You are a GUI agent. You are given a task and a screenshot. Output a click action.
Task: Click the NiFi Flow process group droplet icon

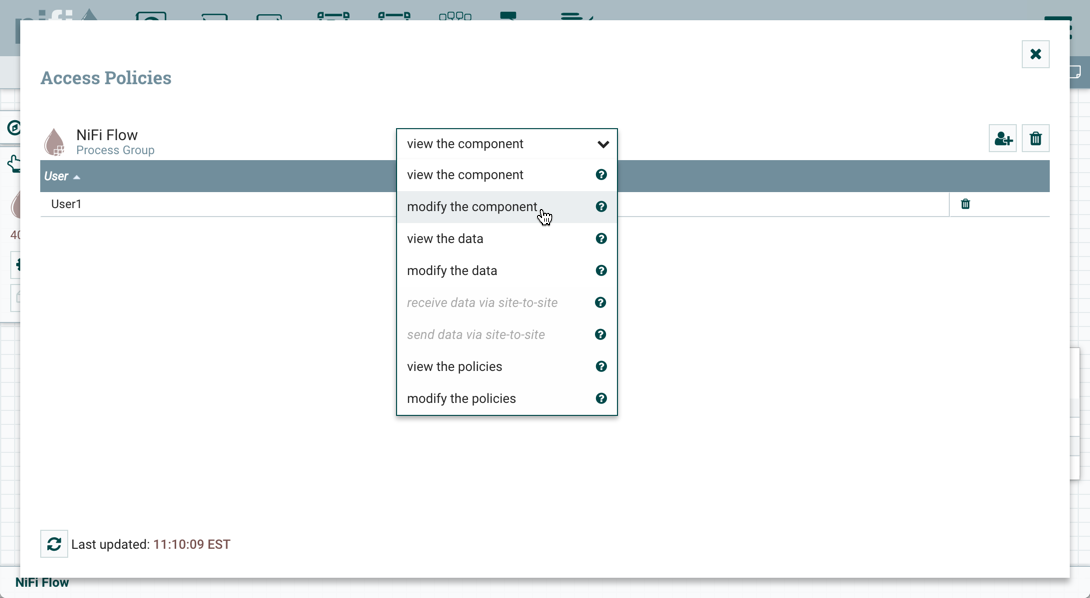tap(54, 140)
